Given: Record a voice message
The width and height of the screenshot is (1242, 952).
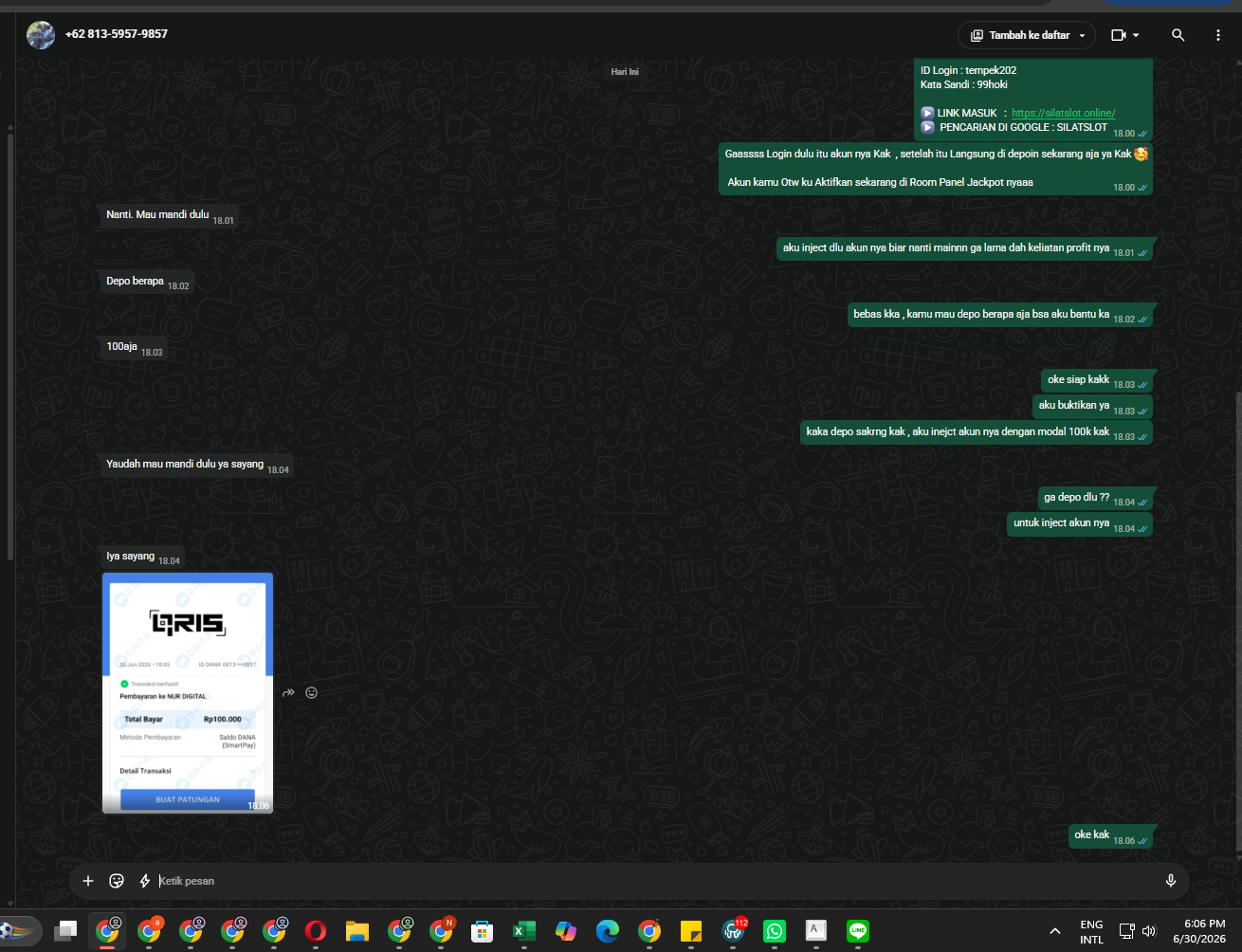Looking at the screenshot, I should pyautogui.click(x=1171, y=881).
